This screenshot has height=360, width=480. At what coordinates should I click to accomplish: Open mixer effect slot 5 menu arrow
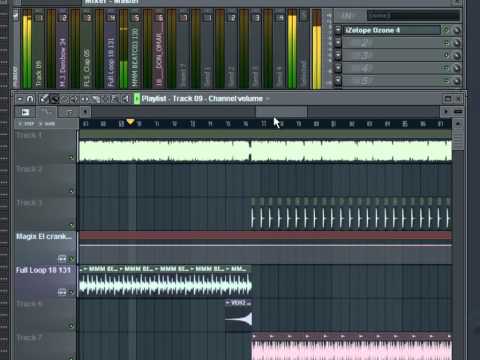tap(338, 80)
